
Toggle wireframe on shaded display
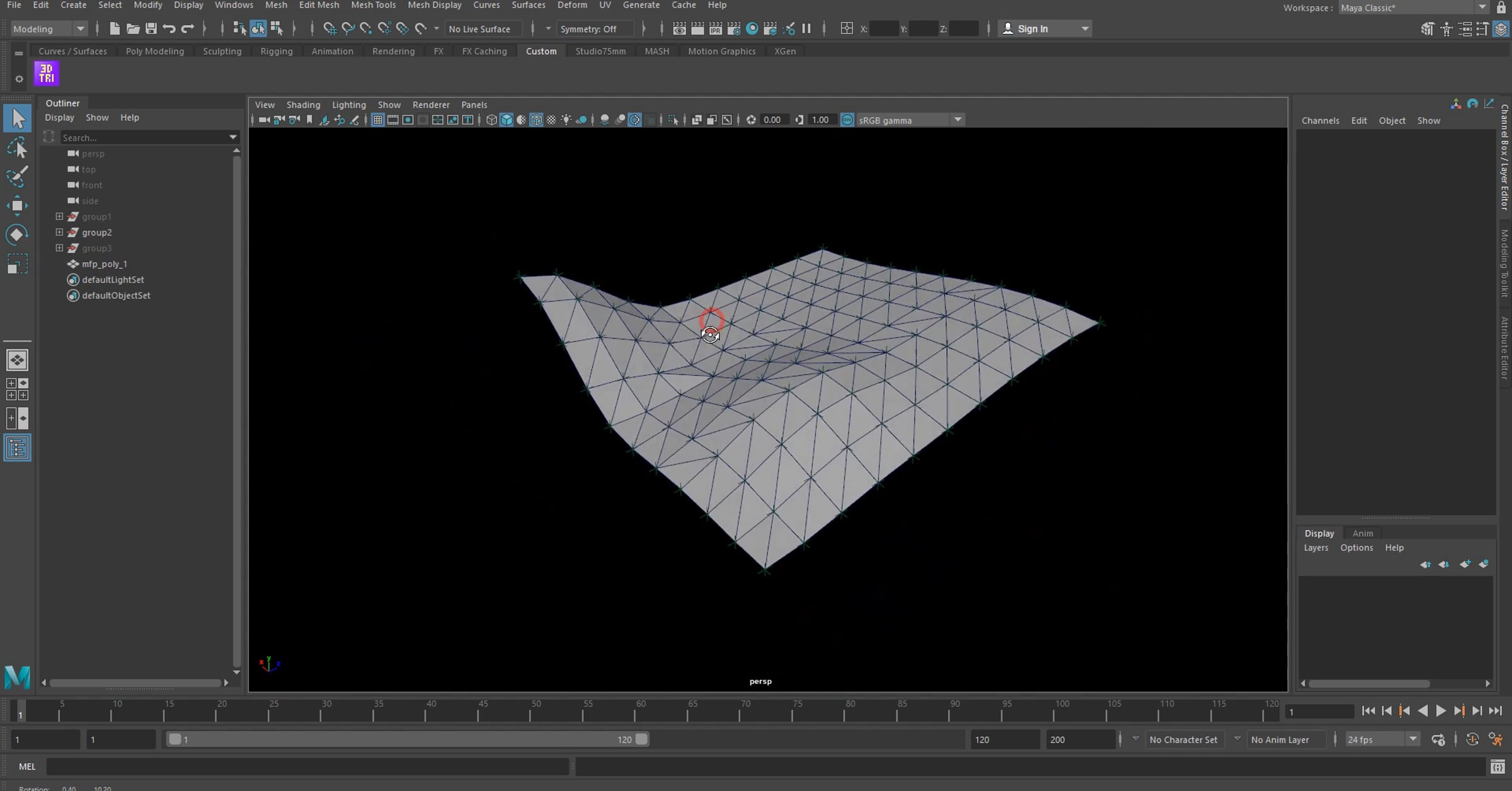(x=537, y=120)
